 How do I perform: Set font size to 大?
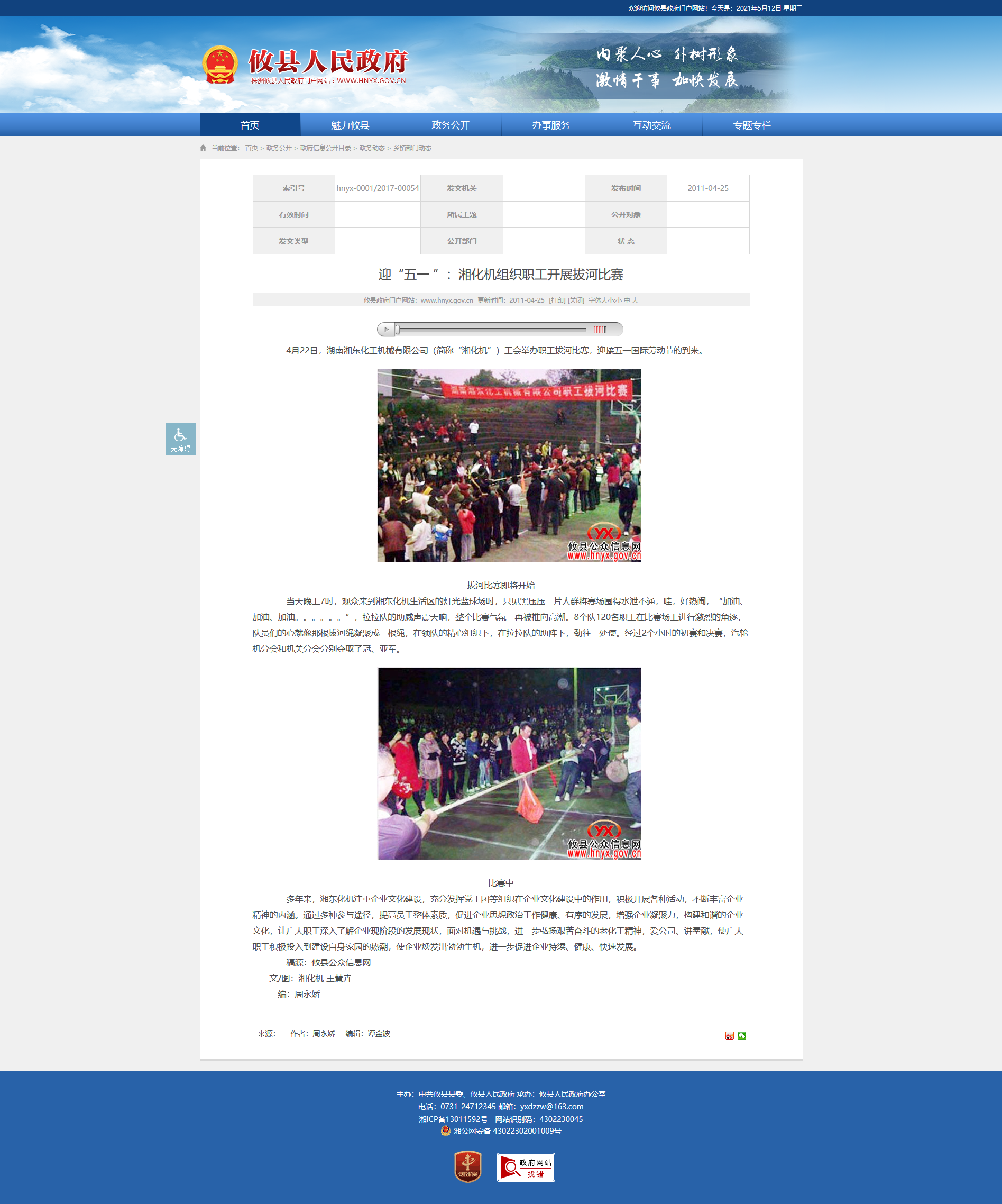[x=635, y=300]
